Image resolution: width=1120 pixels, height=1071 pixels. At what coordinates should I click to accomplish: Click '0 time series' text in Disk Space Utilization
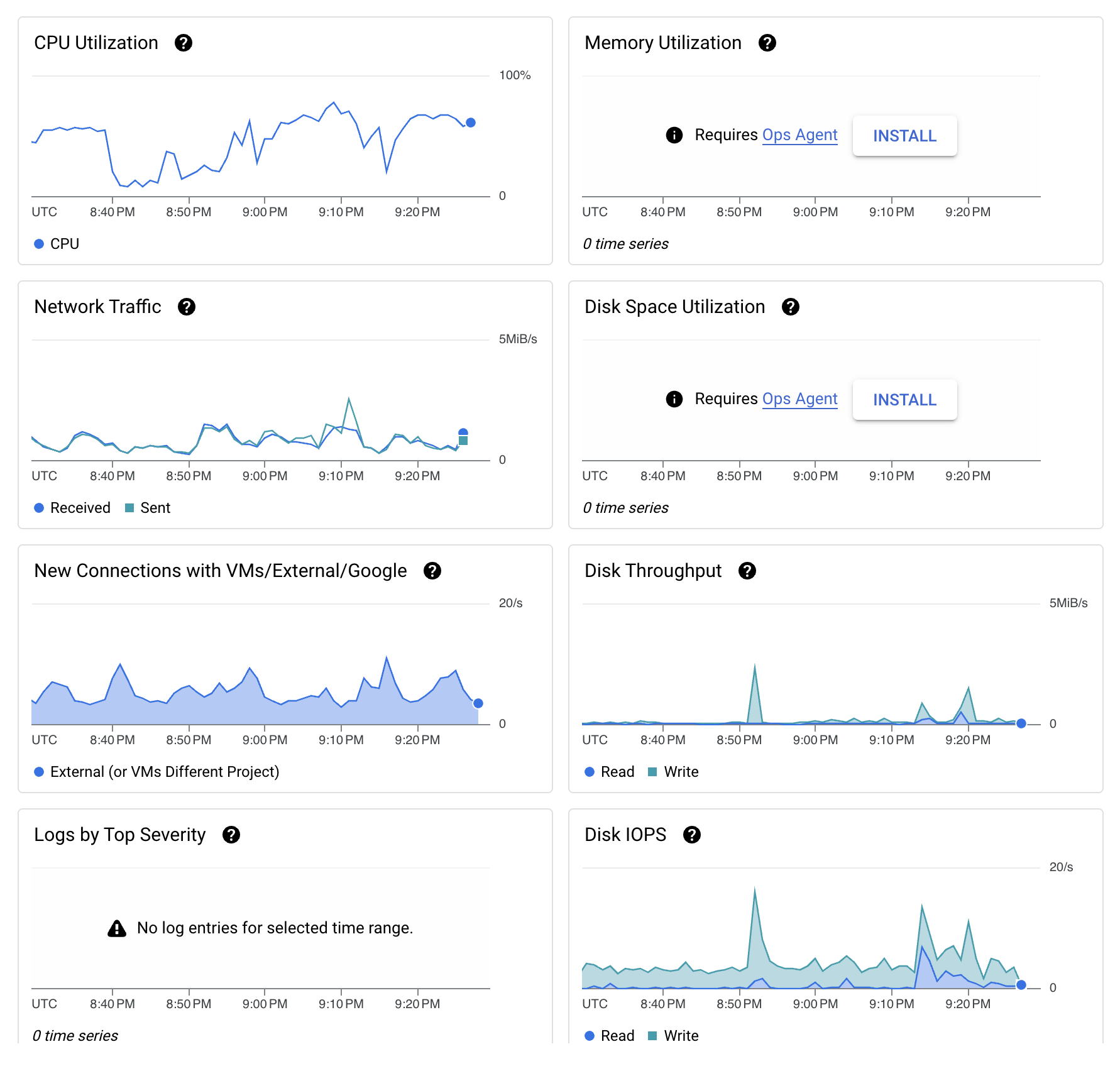click(625, 508)
